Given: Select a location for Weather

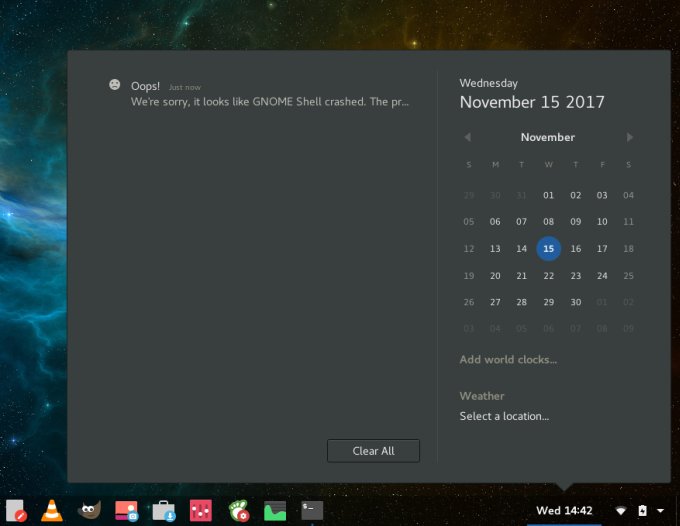Looking at the screenshot, I should point(504,416).
